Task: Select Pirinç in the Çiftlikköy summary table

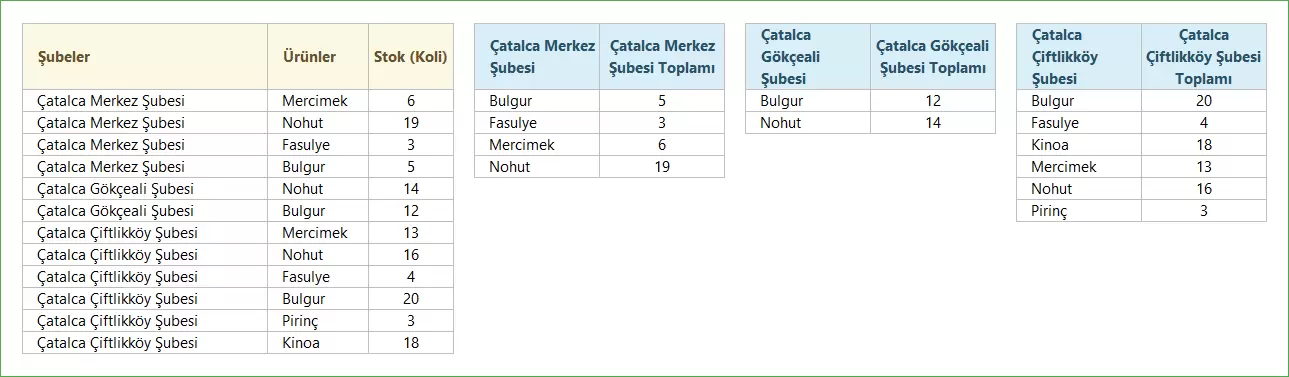Action: 1079,211
